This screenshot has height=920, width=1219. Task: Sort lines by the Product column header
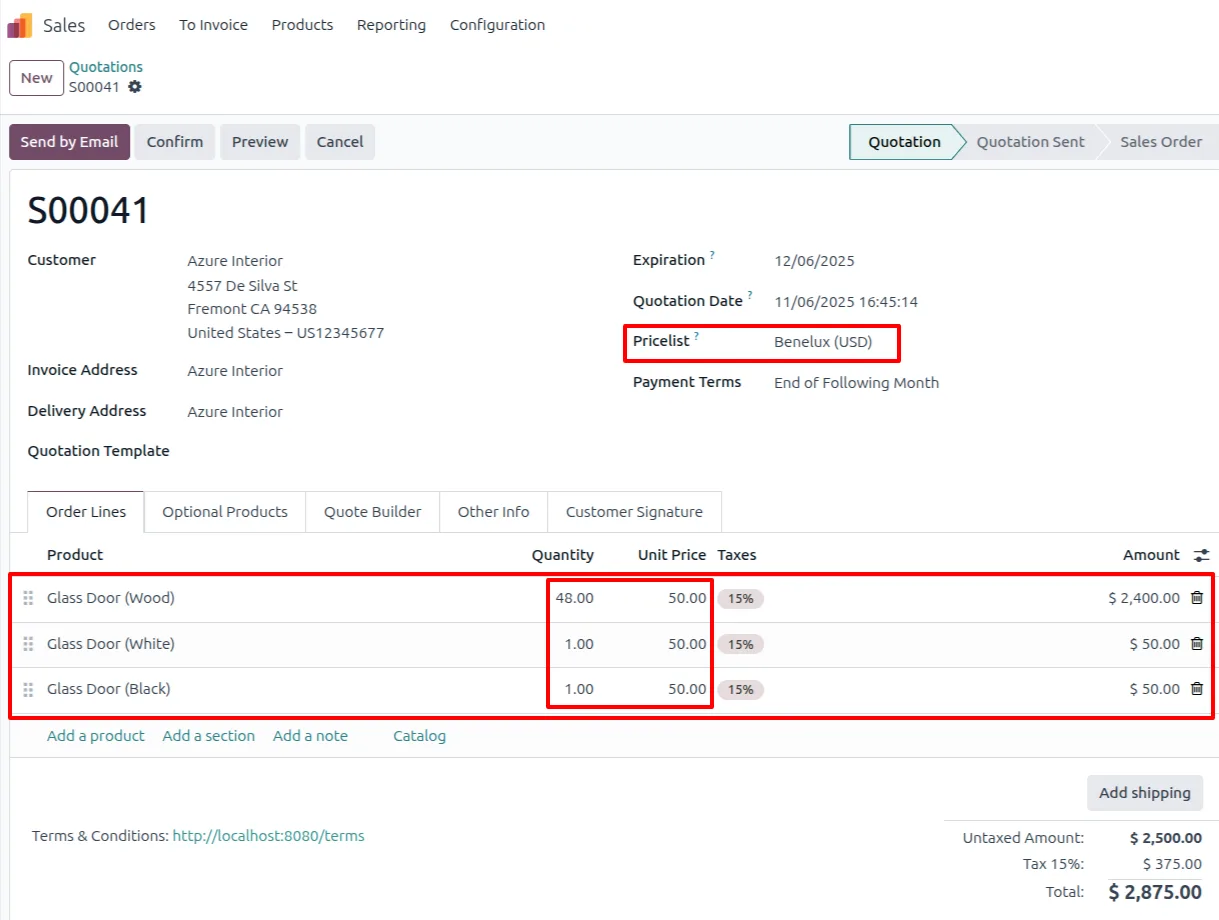pos(75,555)
